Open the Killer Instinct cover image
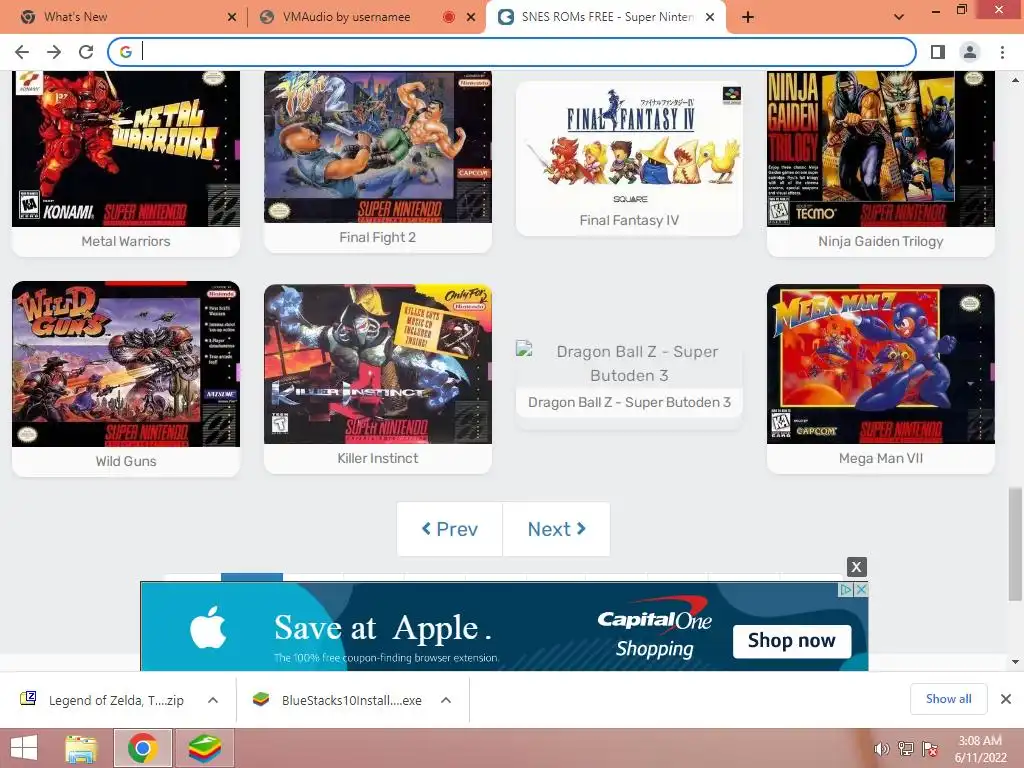 pyautogui.click(x=377, y=364)
